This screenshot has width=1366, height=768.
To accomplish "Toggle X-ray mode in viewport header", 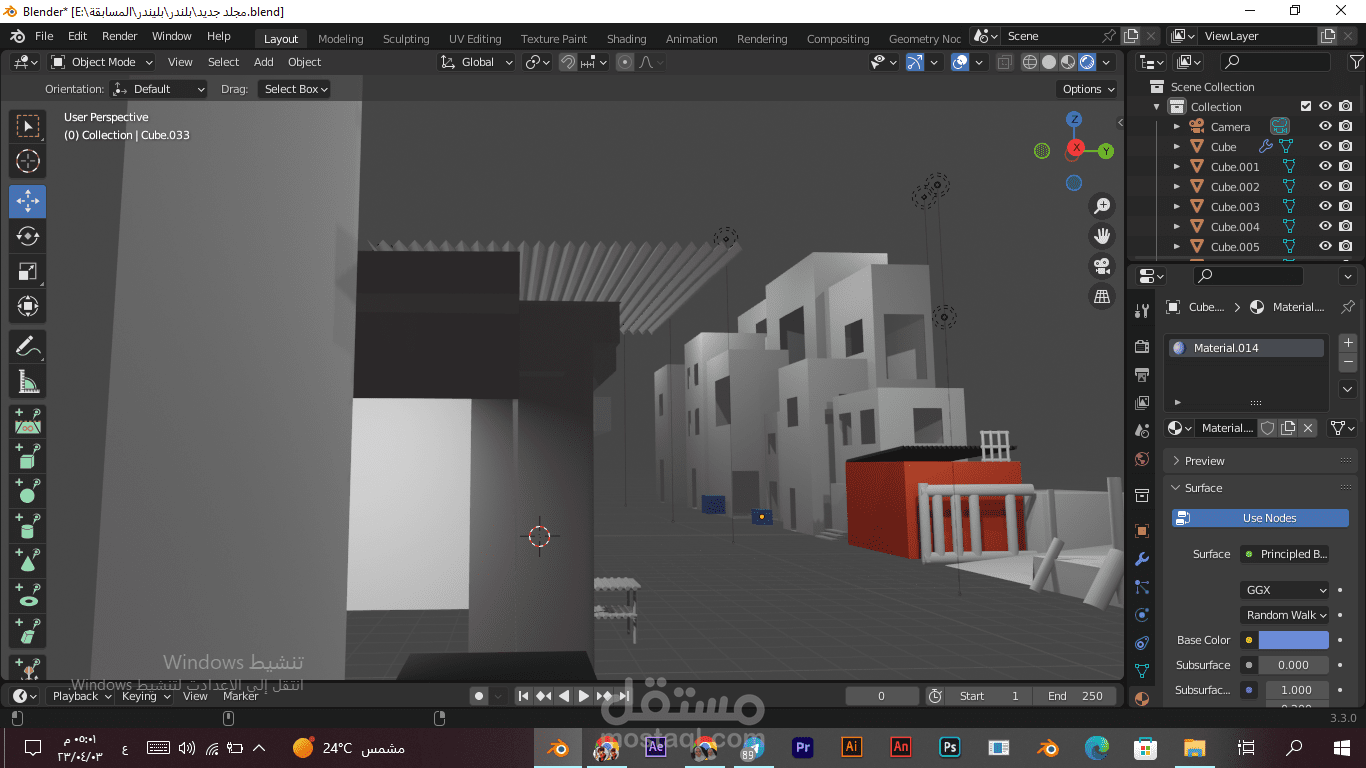I will [x=1005, y=62].
